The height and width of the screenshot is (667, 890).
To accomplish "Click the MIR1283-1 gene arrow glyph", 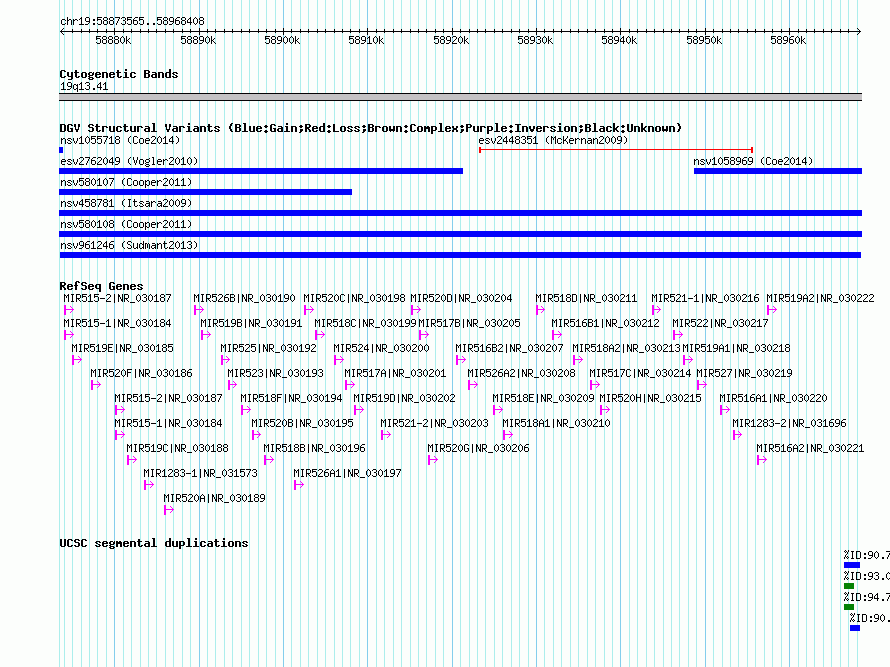I will tap(149, 485).
